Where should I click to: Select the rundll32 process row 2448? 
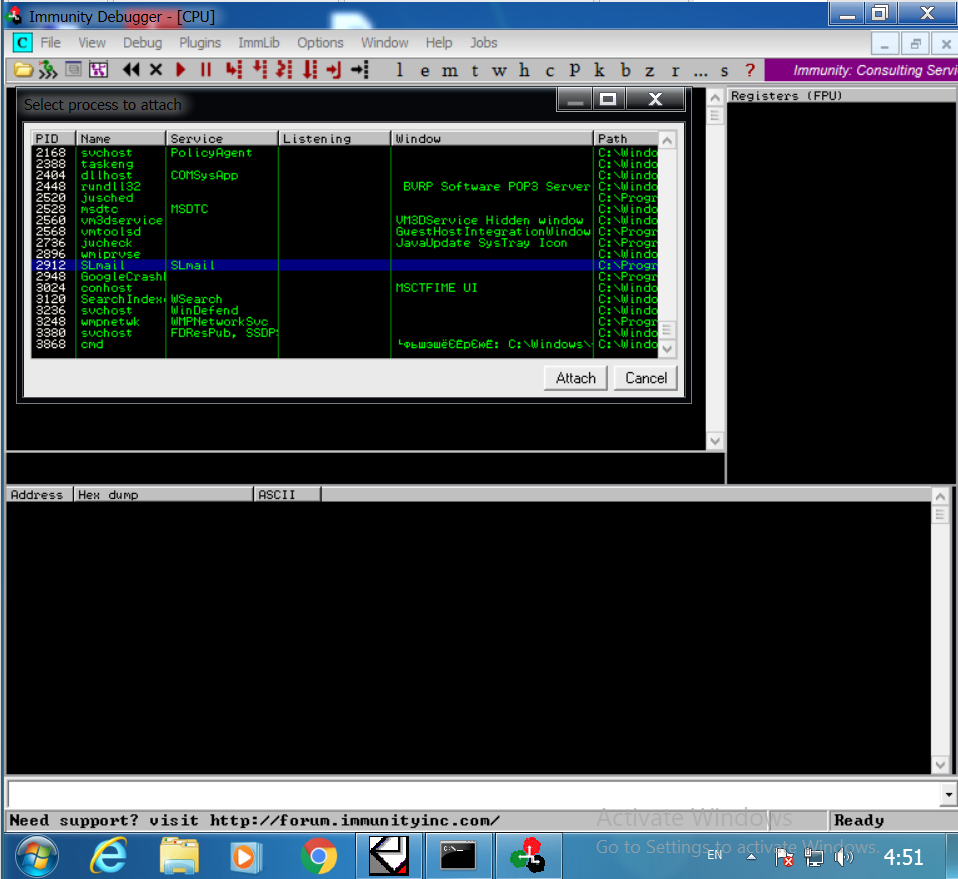[x=345, y=186]
